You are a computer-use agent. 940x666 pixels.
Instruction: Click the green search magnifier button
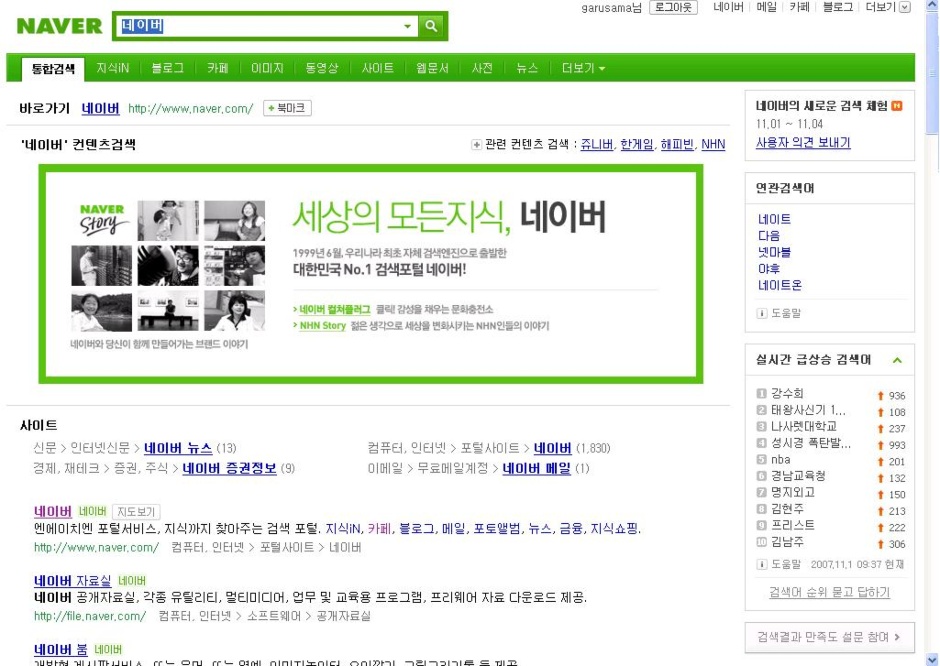tap(431, 26)
